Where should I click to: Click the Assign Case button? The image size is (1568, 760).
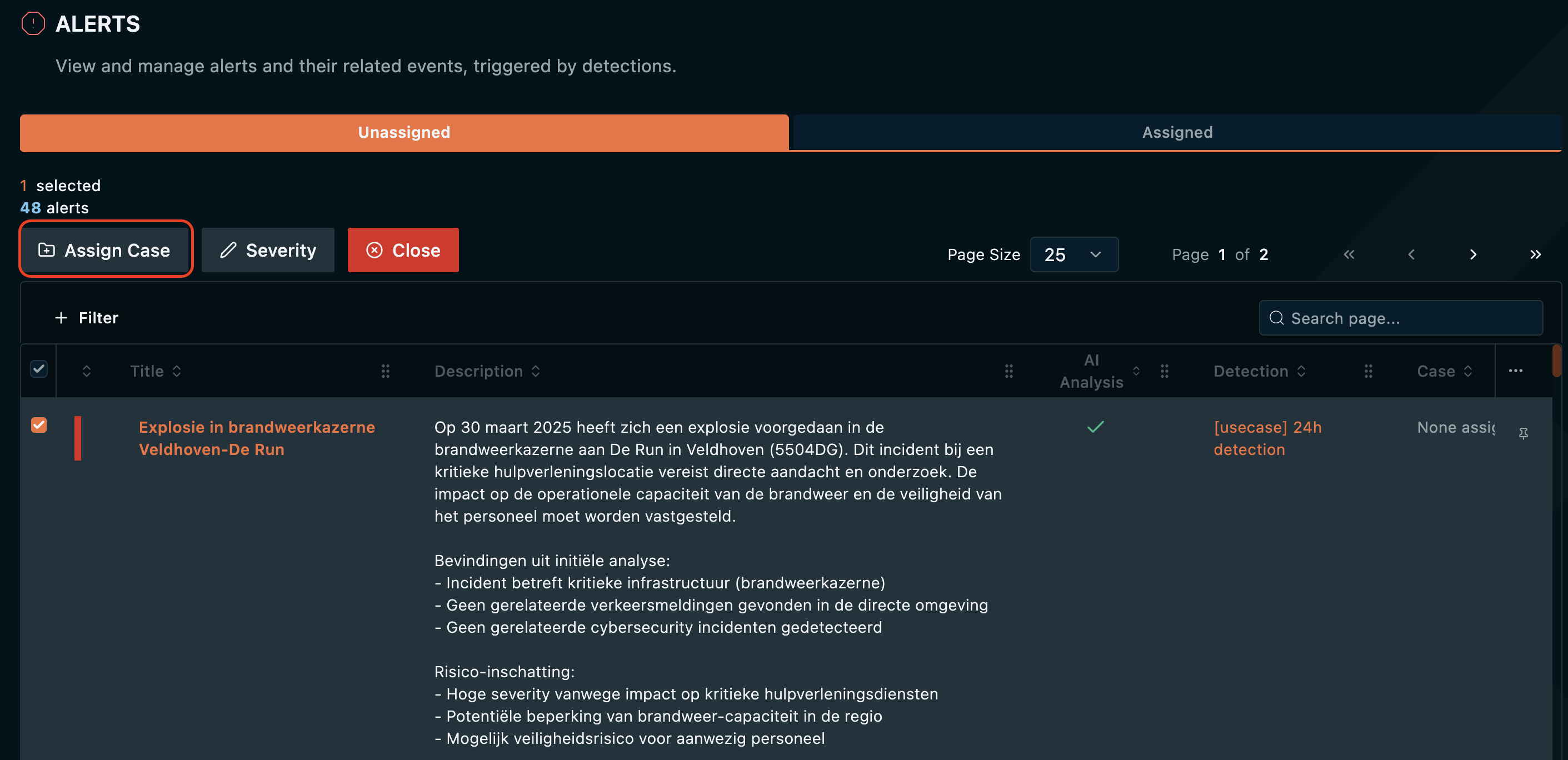click(x=106, y=250)
